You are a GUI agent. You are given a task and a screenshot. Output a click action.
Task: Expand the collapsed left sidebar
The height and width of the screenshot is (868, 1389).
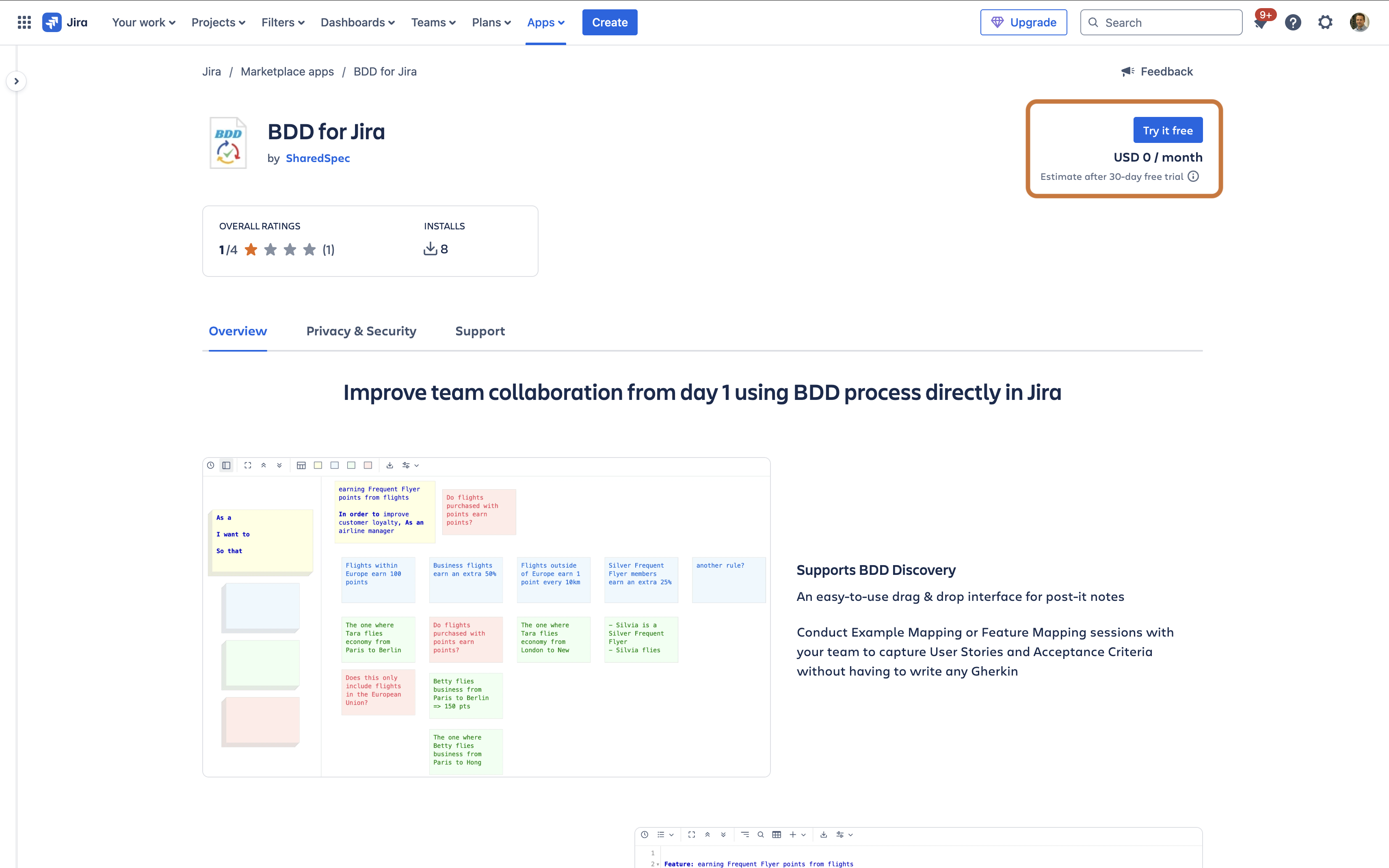16,81
